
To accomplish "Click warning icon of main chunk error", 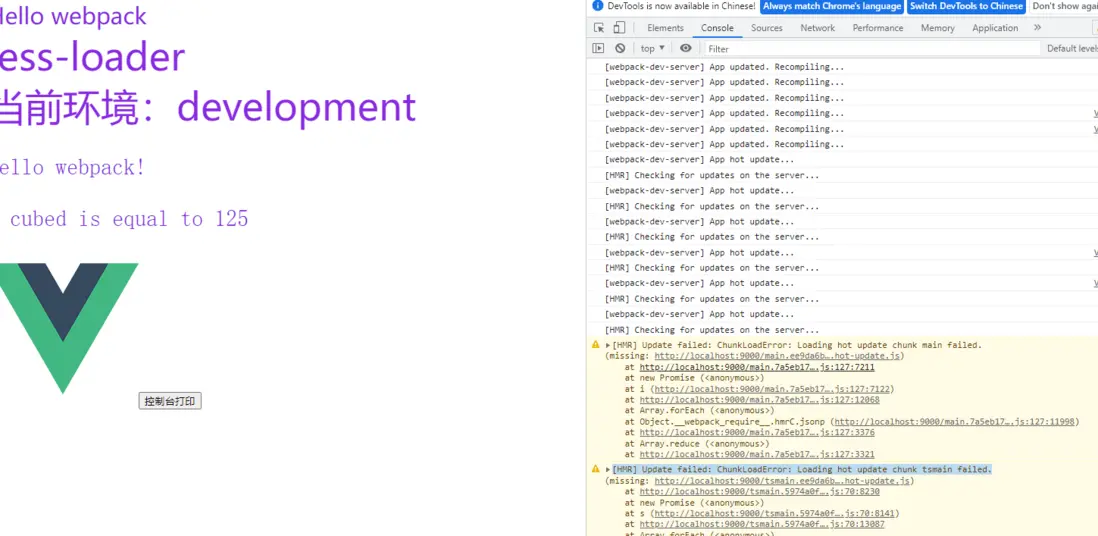I will 596,345.
